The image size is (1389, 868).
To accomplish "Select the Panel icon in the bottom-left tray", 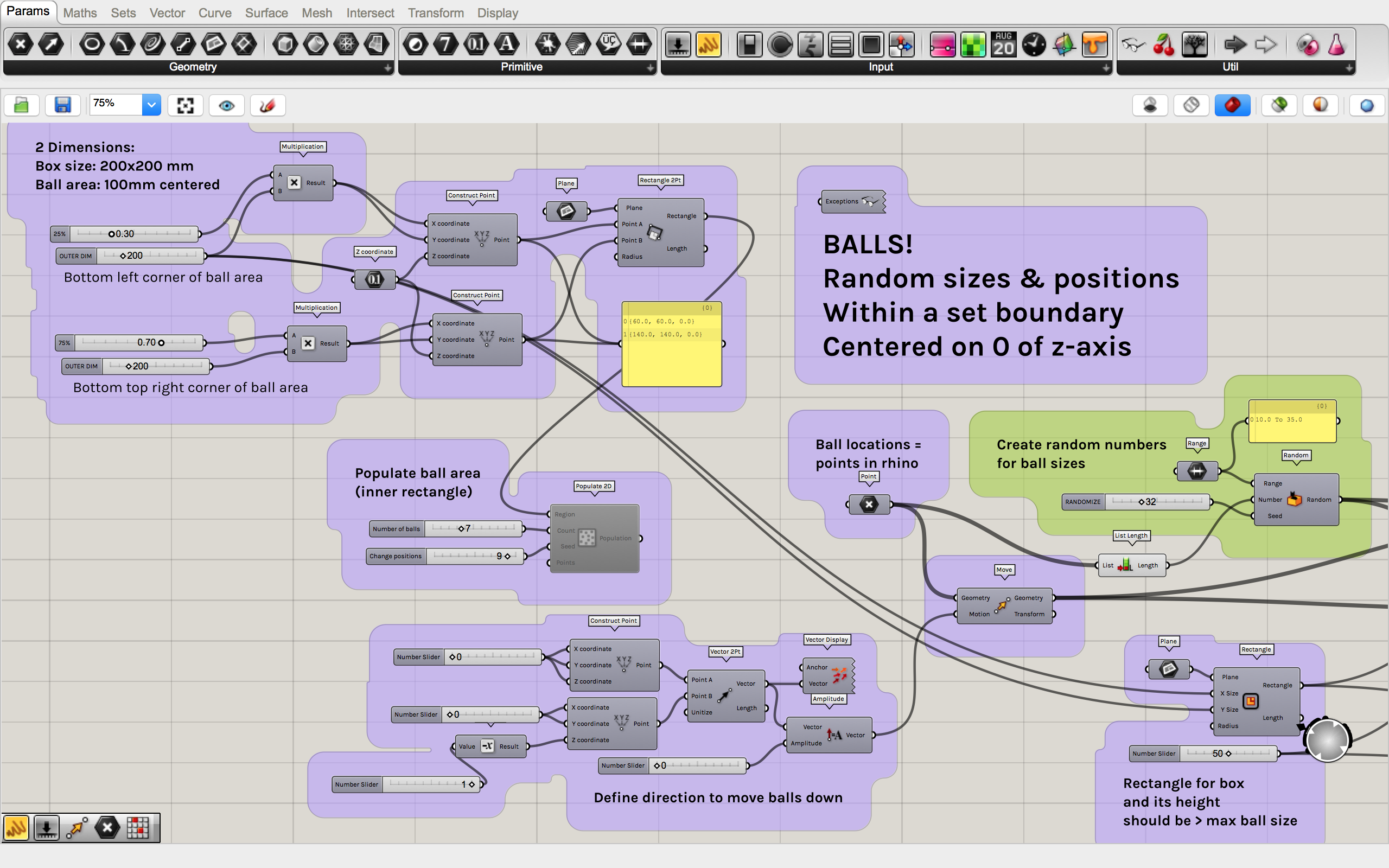I will (x=17, y=828).
